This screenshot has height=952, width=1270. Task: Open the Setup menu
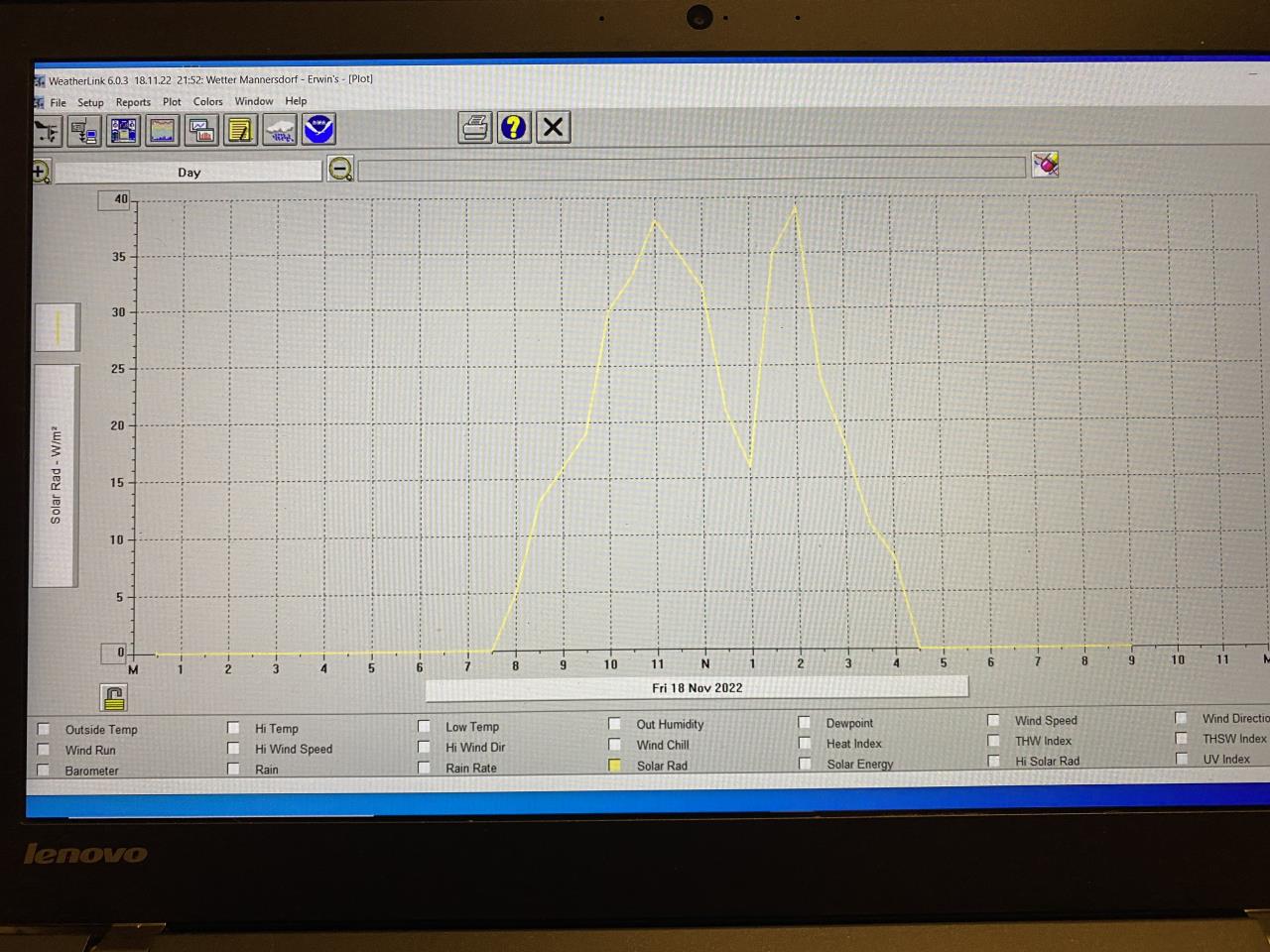(90, 103)
